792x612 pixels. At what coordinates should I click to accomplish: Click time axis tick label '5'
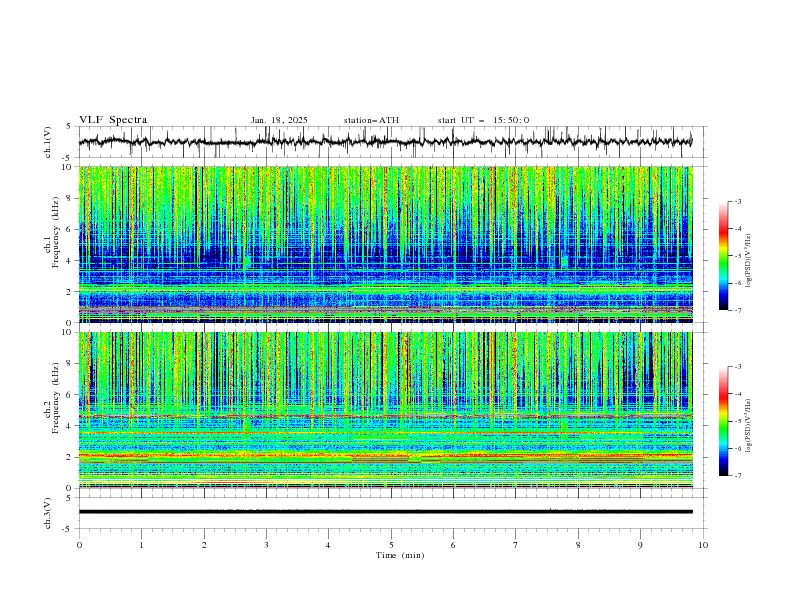pyautogui.click(x=391, y=545)
